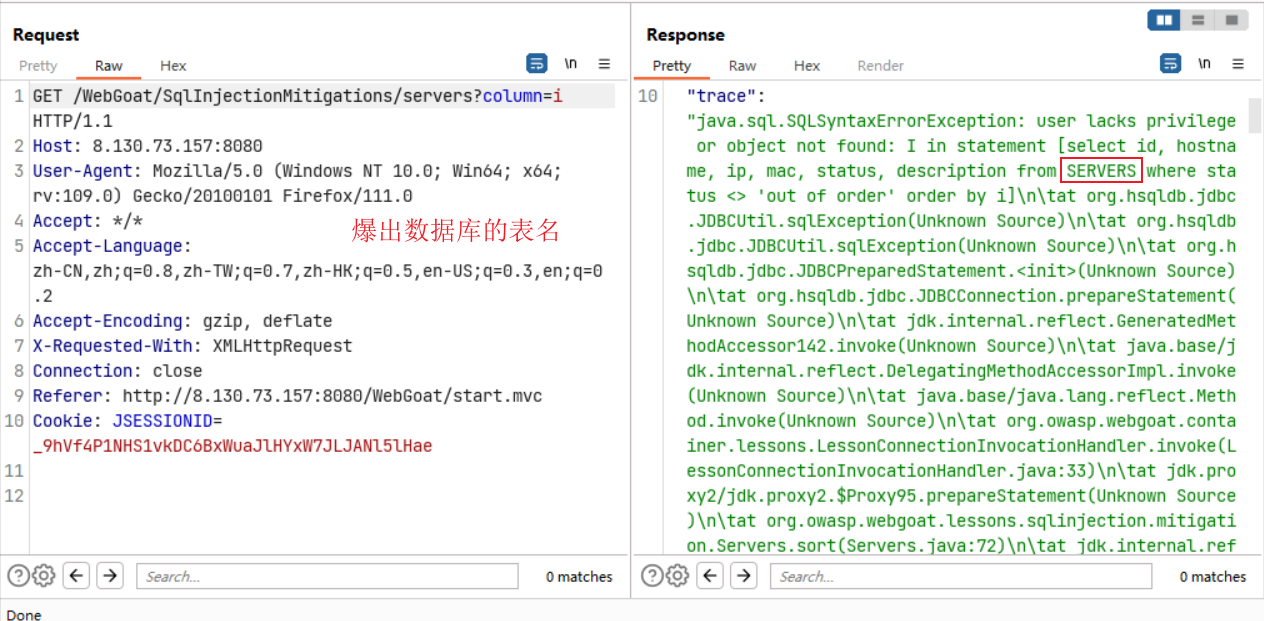Toggle word wrap icon in Request panel

tap(537, 64)
